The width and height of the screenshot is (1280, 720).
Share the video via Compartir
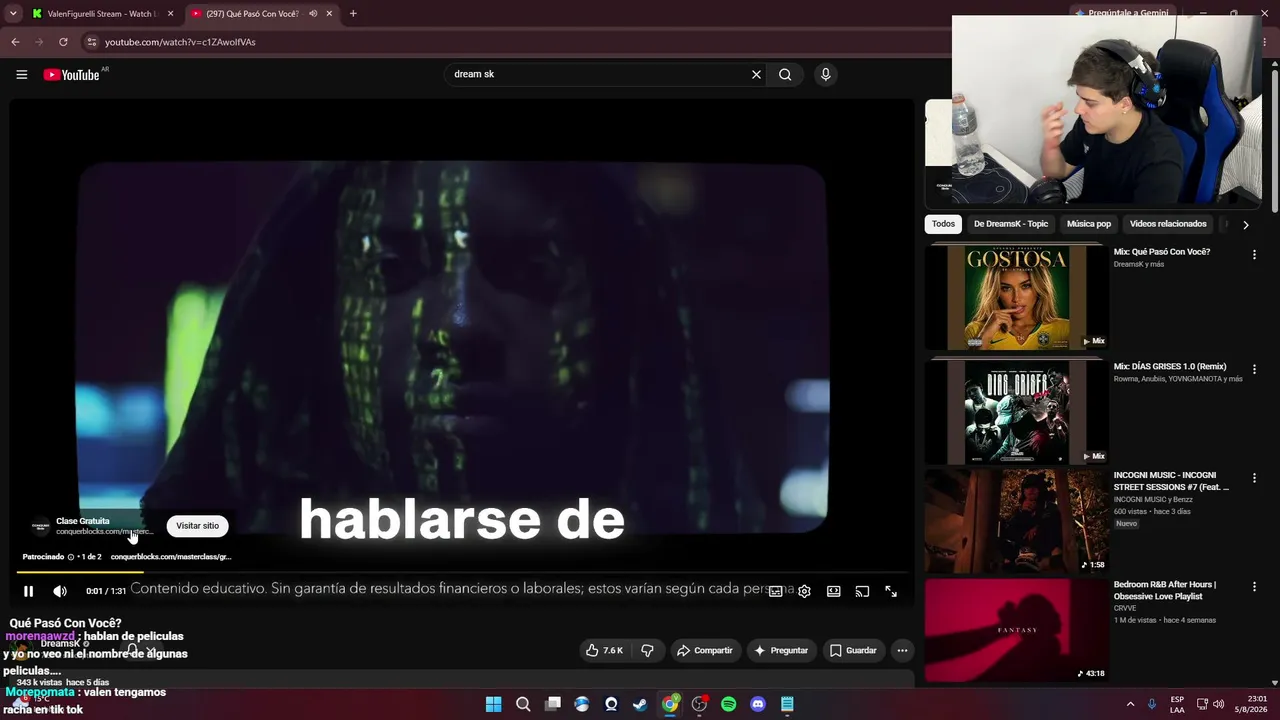704,650
